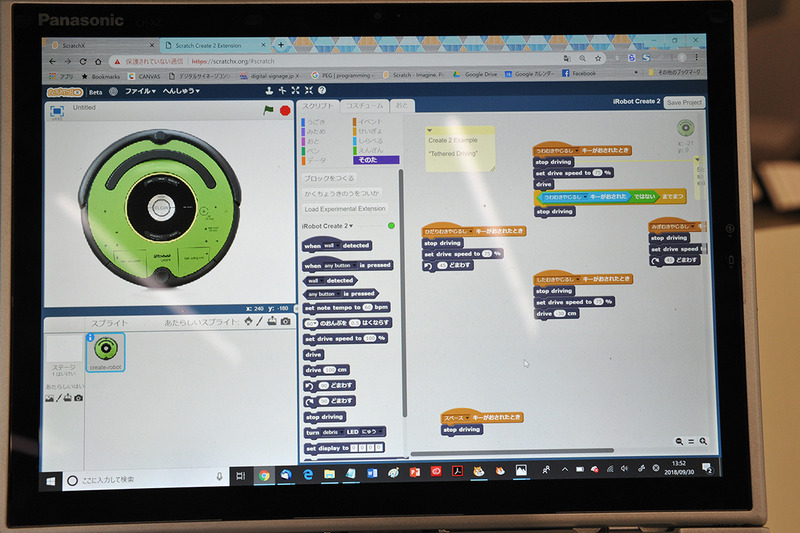This screenshot has height=533, width=800.
Task: Click the Windows taskbar search box
Action: click(x=145, y=479)
